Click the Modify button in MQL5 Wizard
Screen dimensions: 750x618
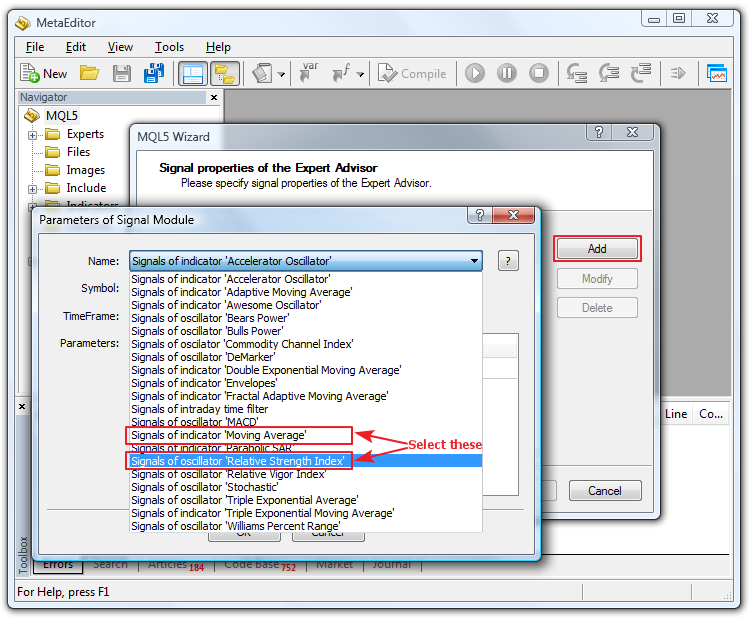coord(597,279)
